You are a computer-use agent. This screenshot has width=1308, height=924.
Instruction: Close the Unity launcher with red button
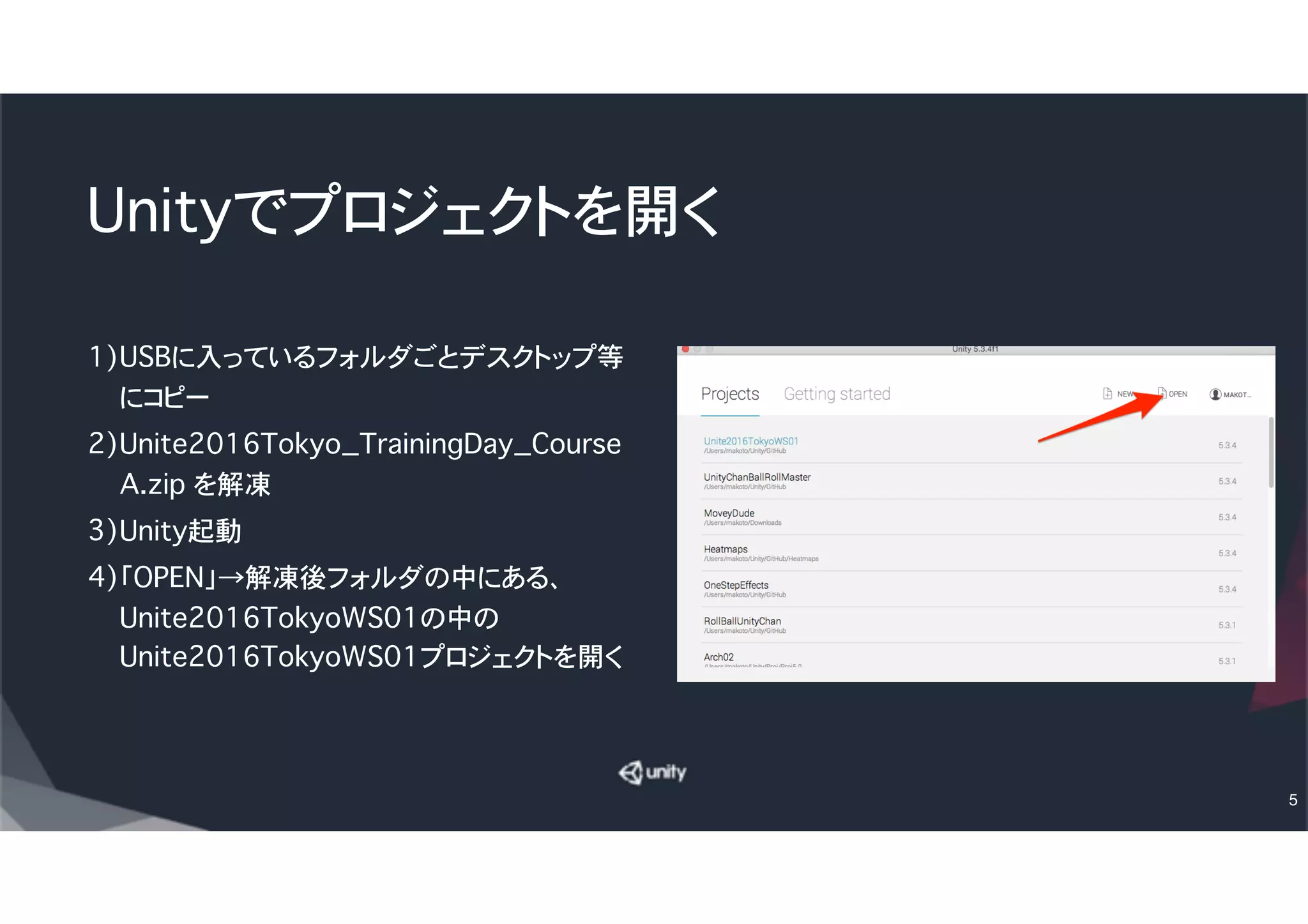[685, 349]
